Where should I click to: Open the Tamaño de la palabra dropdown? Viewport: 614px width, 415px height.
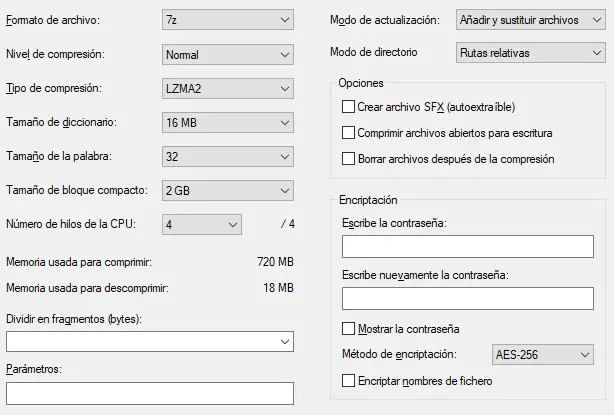click(x=227, y=157)
